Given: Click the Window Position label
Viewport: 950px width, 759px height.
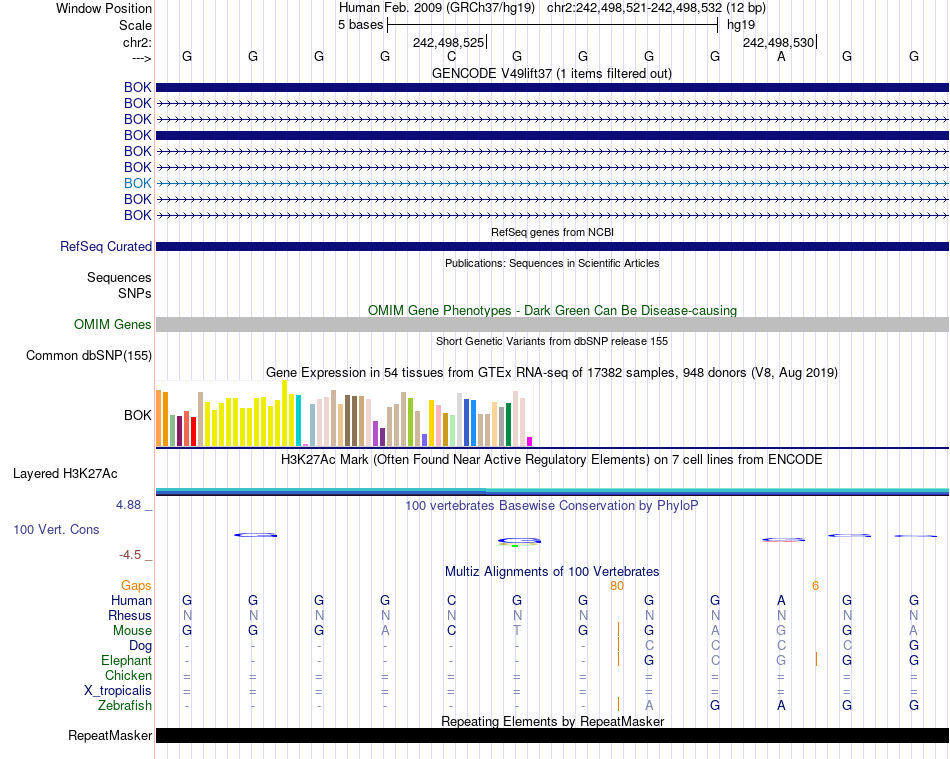Looking at the screenshot, I should point(104,8).
